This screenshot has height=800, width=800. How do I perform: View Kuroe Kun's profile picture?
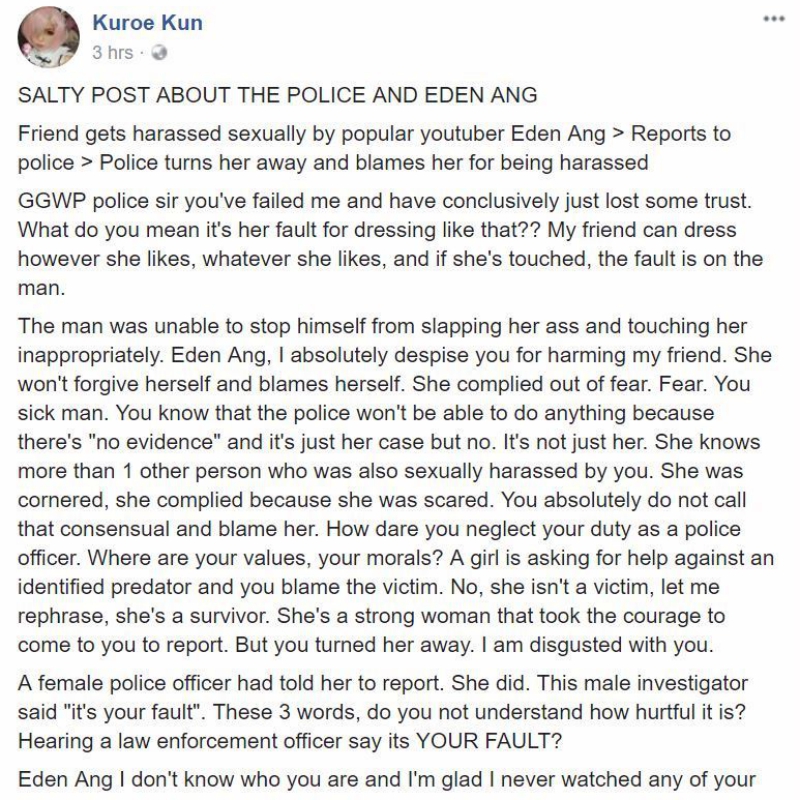pyautogui.click(x=42, y=32)
